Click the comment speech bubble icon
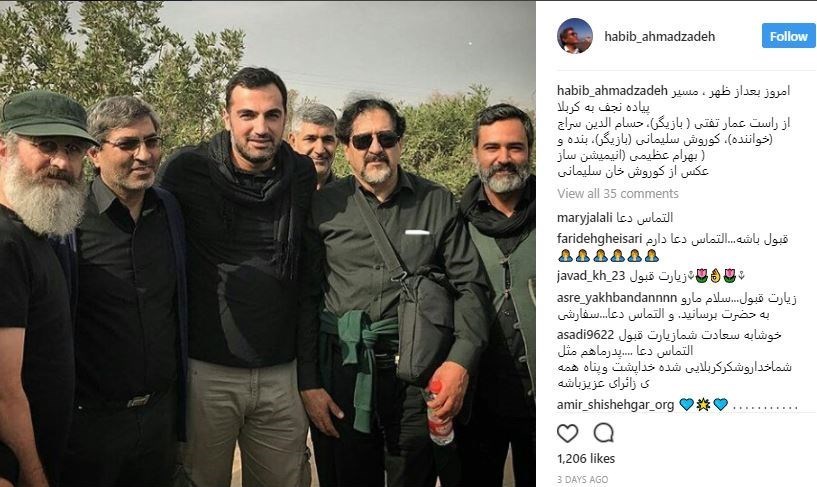 pyautogui.click(x=603, y=433)
